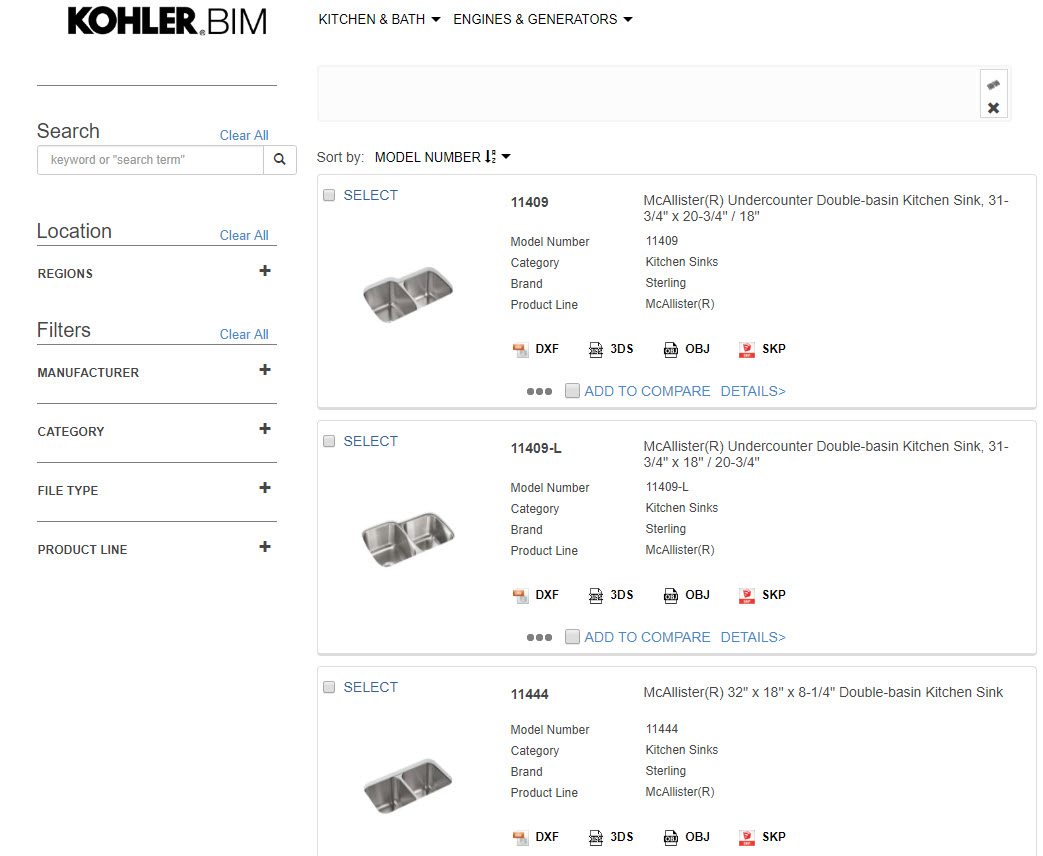Download SKP file for model 11444

coord(762,837)
